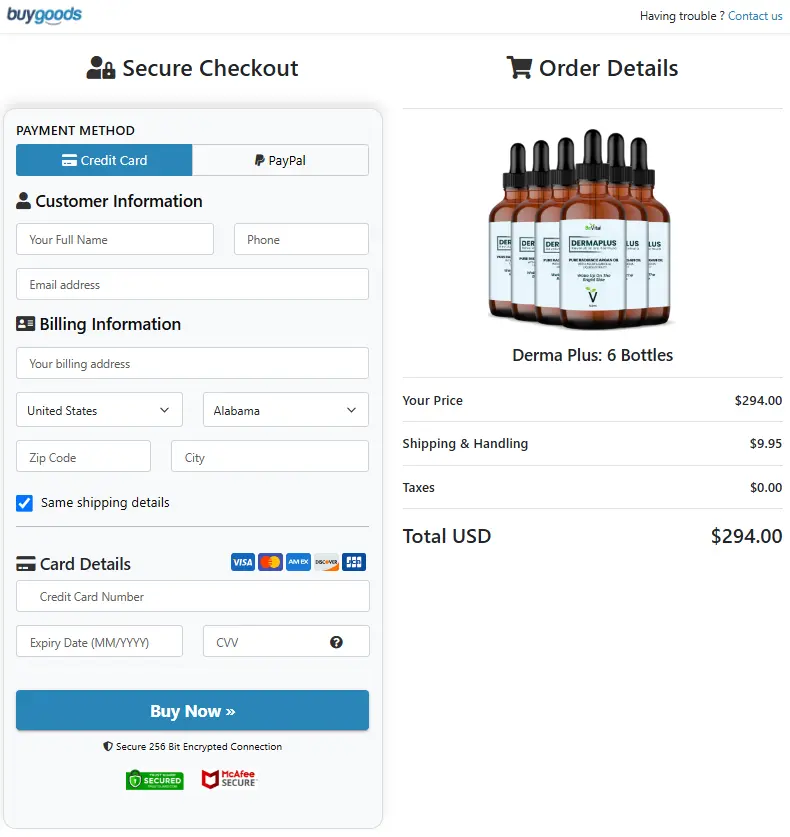Image resolution: width=790 pixels, height=837 pixels.
Task: Open the United States country dropdown
Action: pyautogui.click(x=98, y=410)
